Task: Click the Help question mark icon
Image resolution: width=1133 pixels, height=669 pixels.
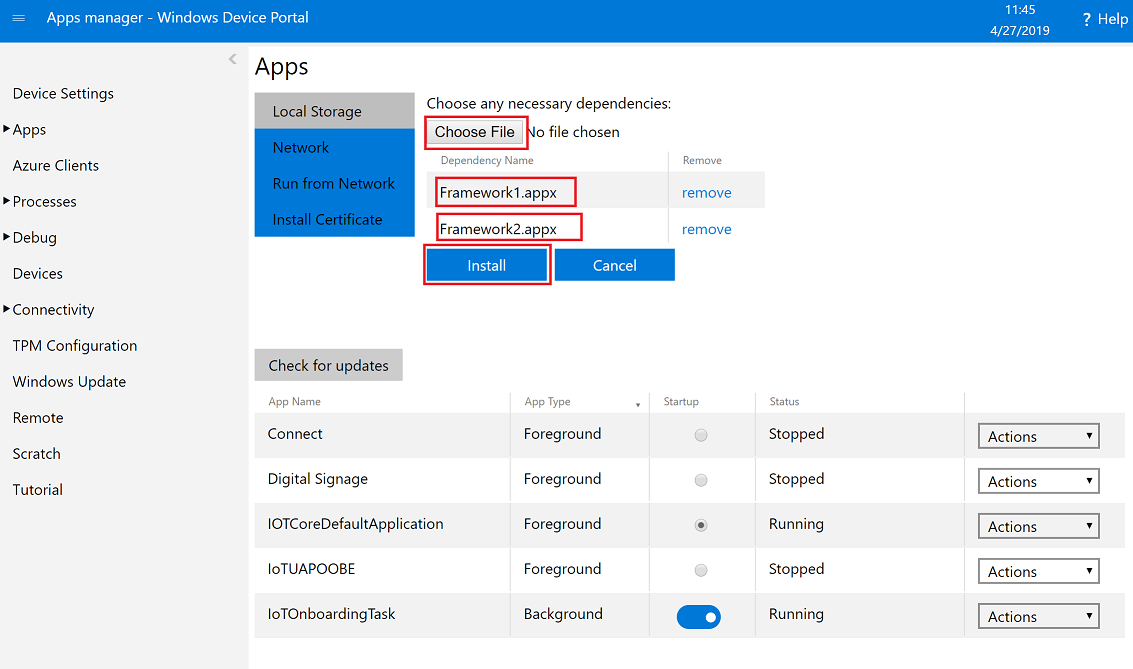Action: (x=1086, y=20)
